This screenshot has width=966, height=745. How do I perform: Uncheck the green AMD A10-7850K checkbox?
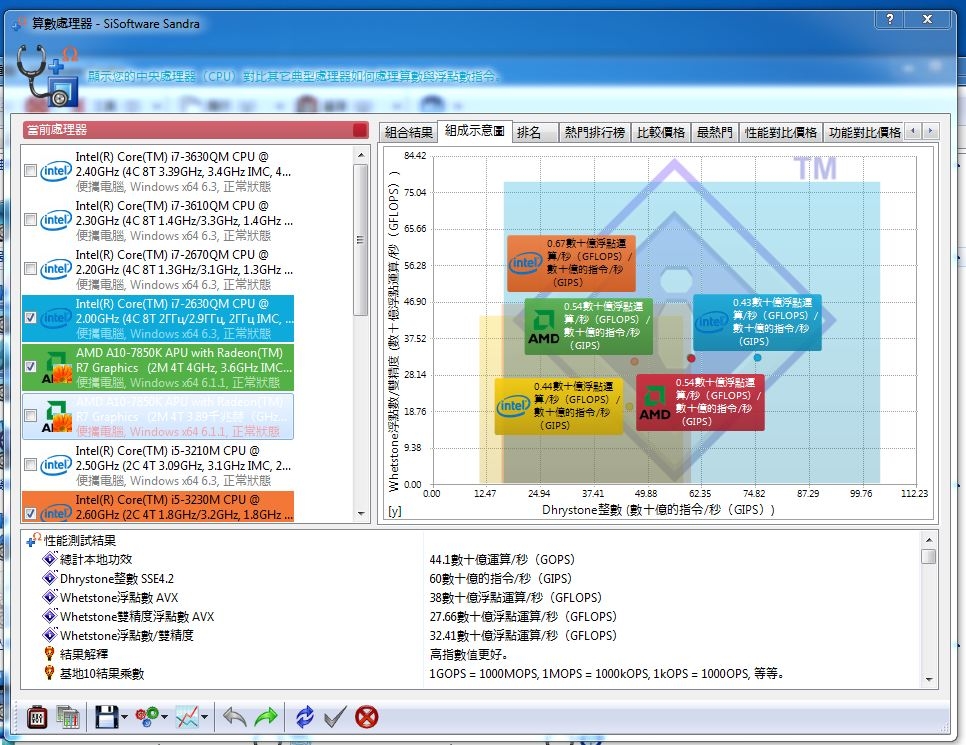tap(30, 366)
